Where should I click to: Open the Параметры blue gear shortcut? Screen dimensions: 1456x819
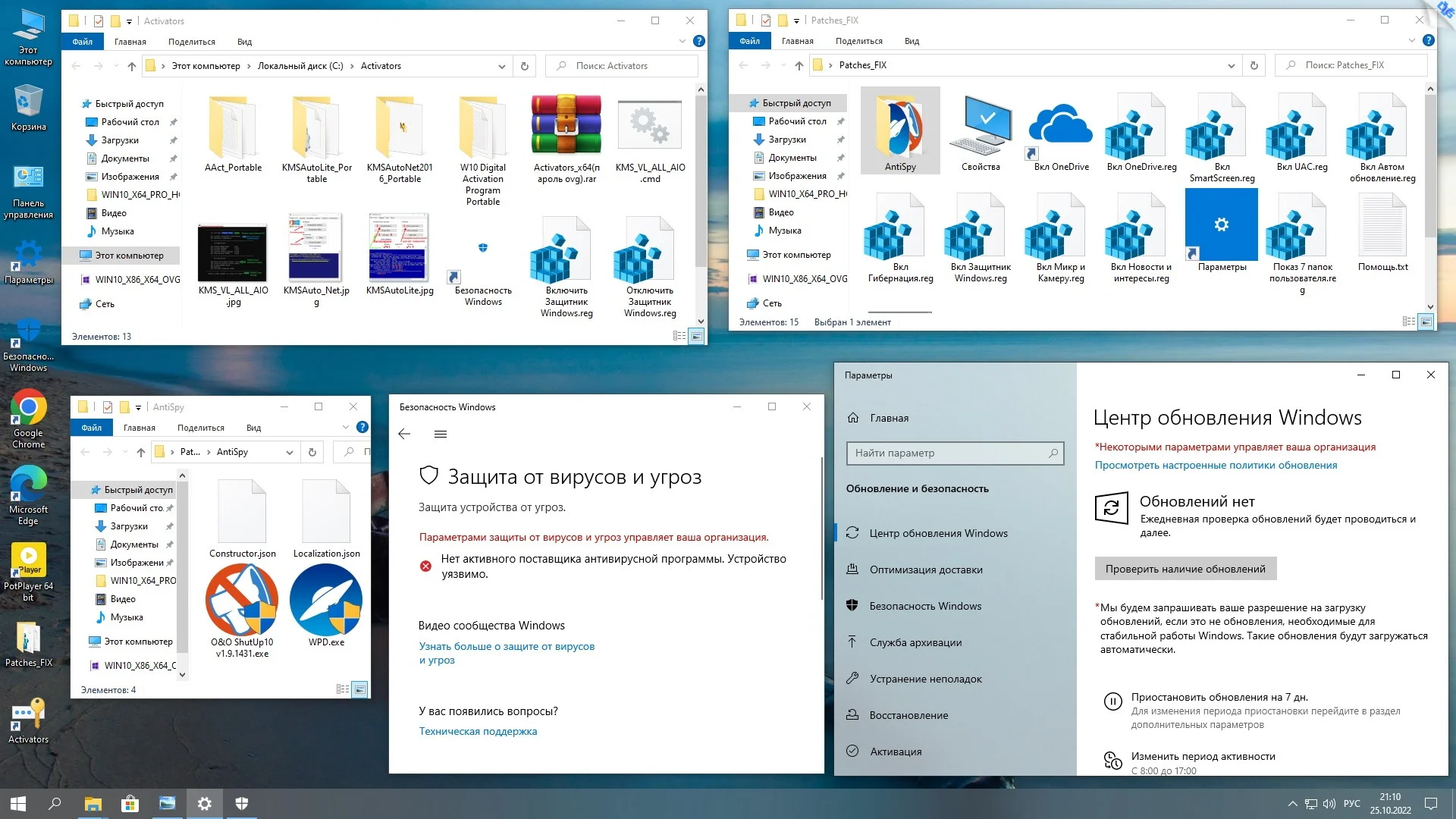coord(1221,225)
